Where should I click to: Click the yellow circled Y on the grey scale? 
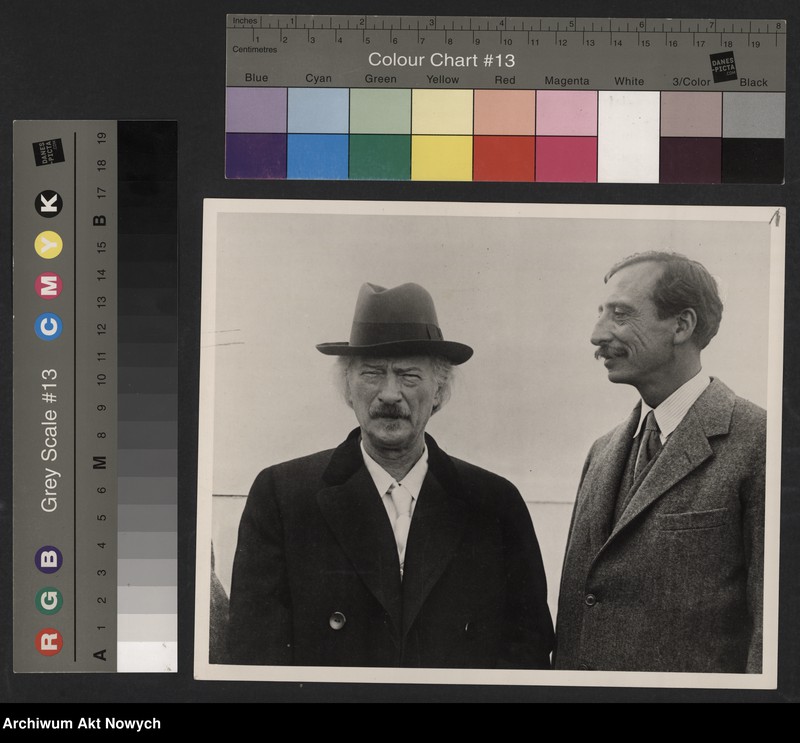49,245
